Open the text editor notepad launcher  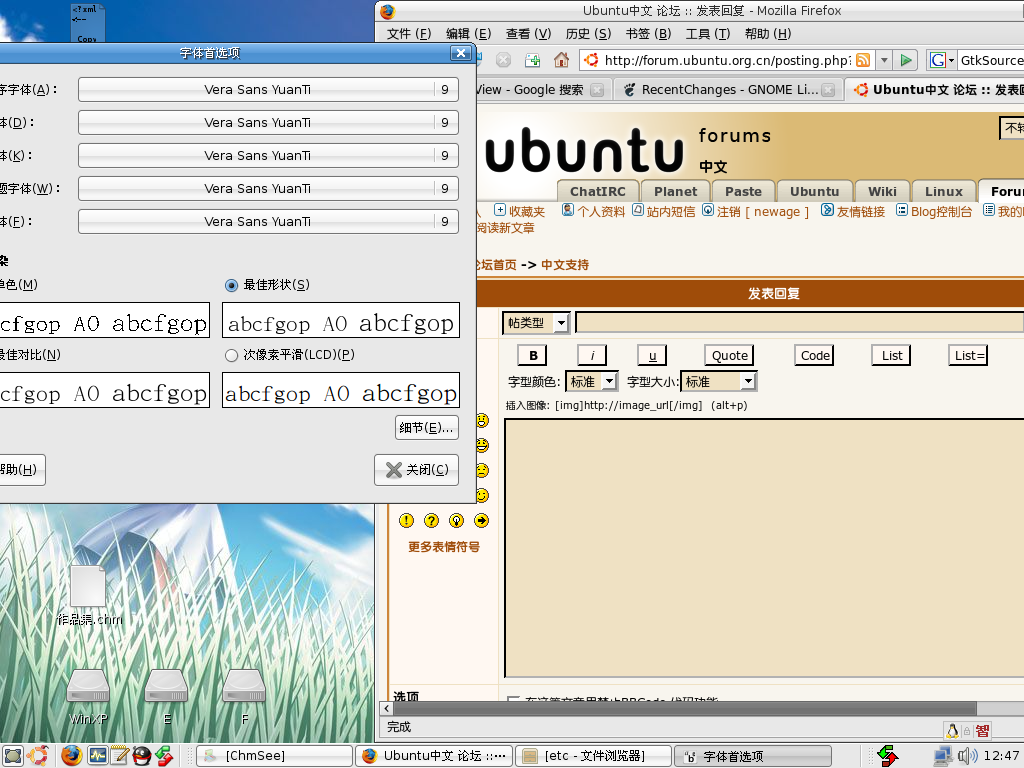pos(120,756)
